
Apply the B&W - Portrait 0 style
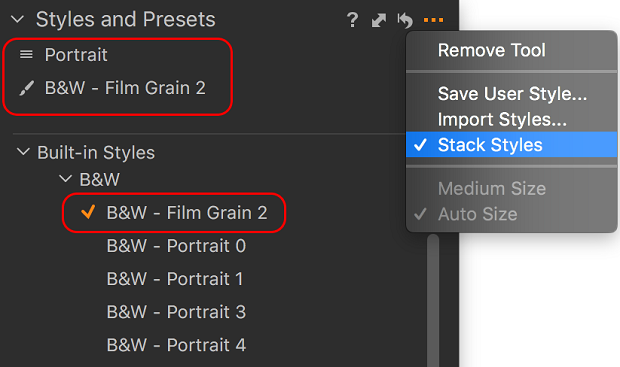tap(176, 246)
